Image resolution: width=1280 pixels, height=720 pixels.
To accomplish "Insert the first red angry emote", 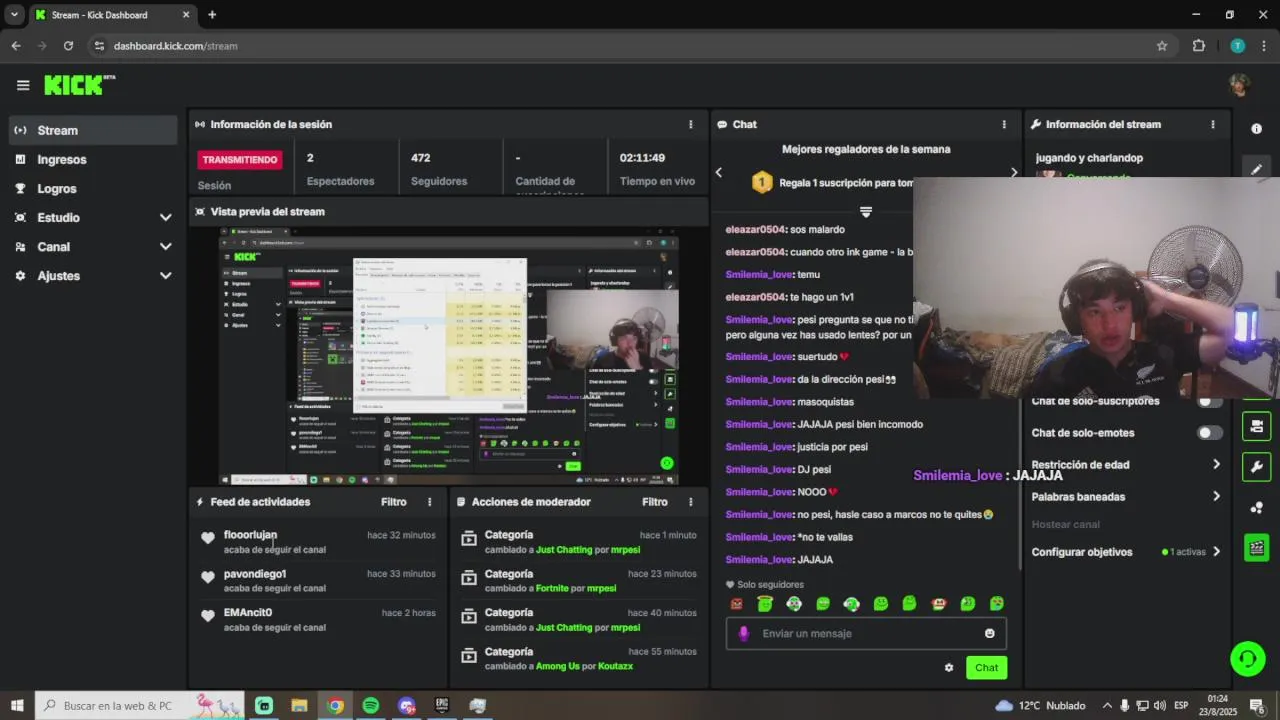I will [737, 604].
